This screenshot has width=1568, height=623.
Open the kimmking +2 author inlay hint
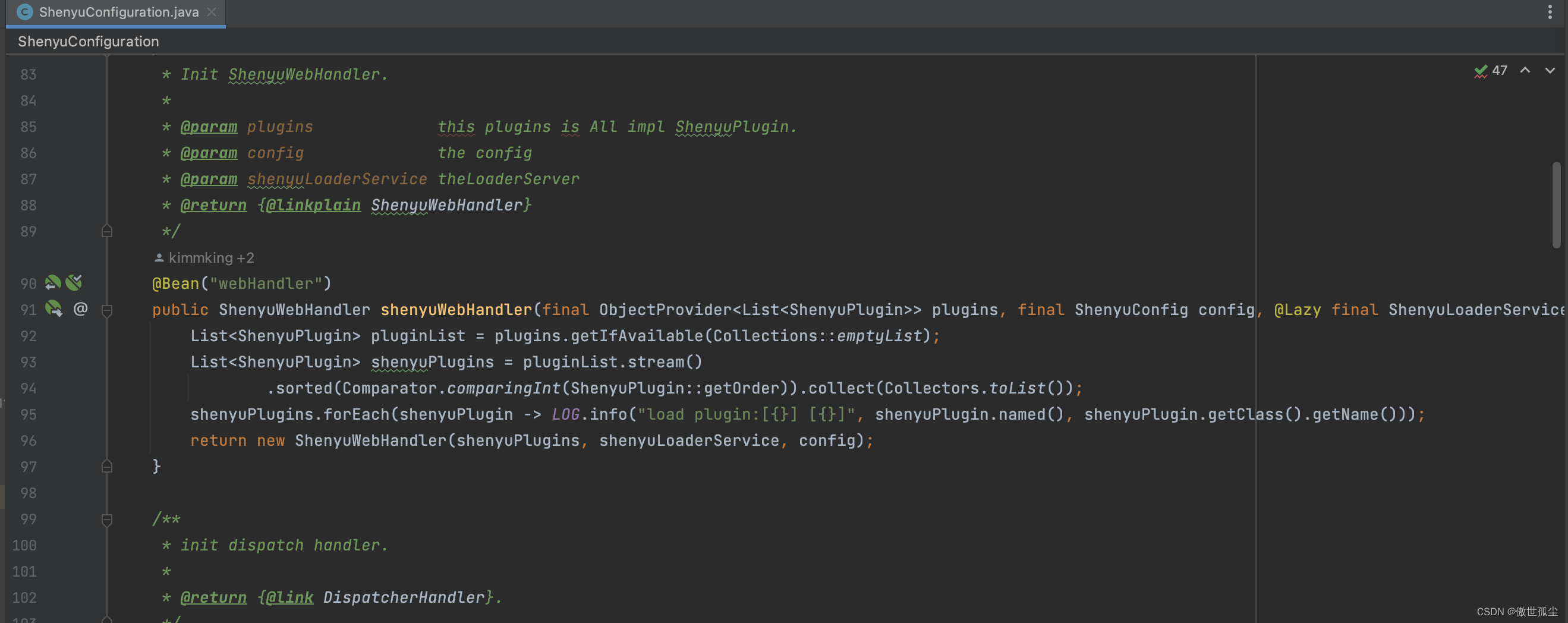(x=204, y=257)
